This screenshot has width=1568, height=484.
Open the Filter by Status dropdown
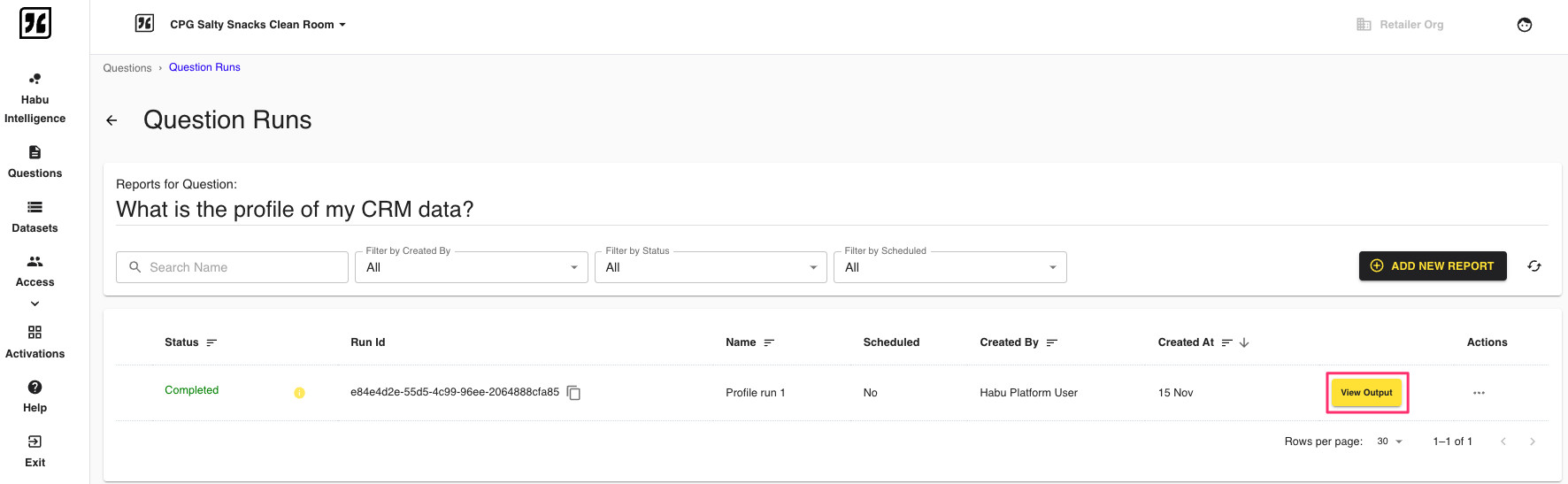pos(711,267)
